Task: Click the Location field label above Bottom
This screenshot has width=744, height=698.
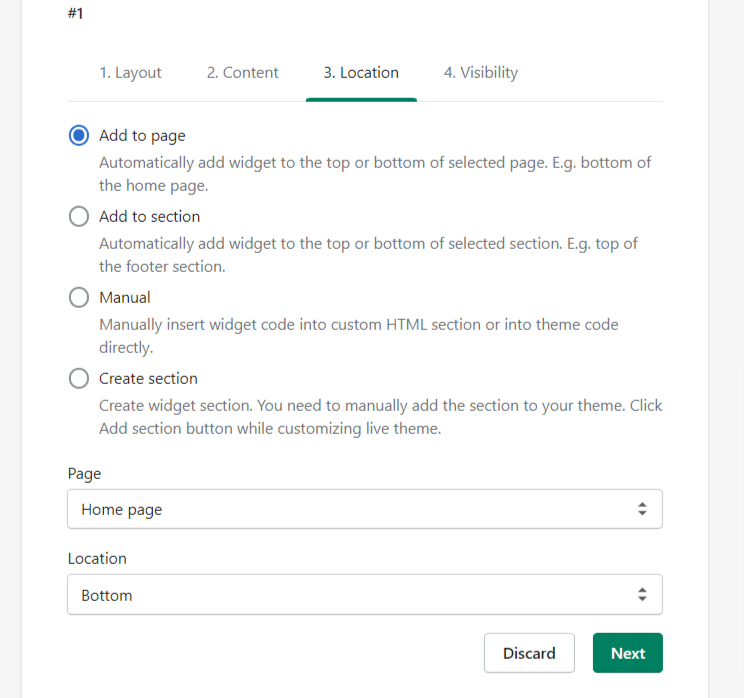Action: click(97, 558)
